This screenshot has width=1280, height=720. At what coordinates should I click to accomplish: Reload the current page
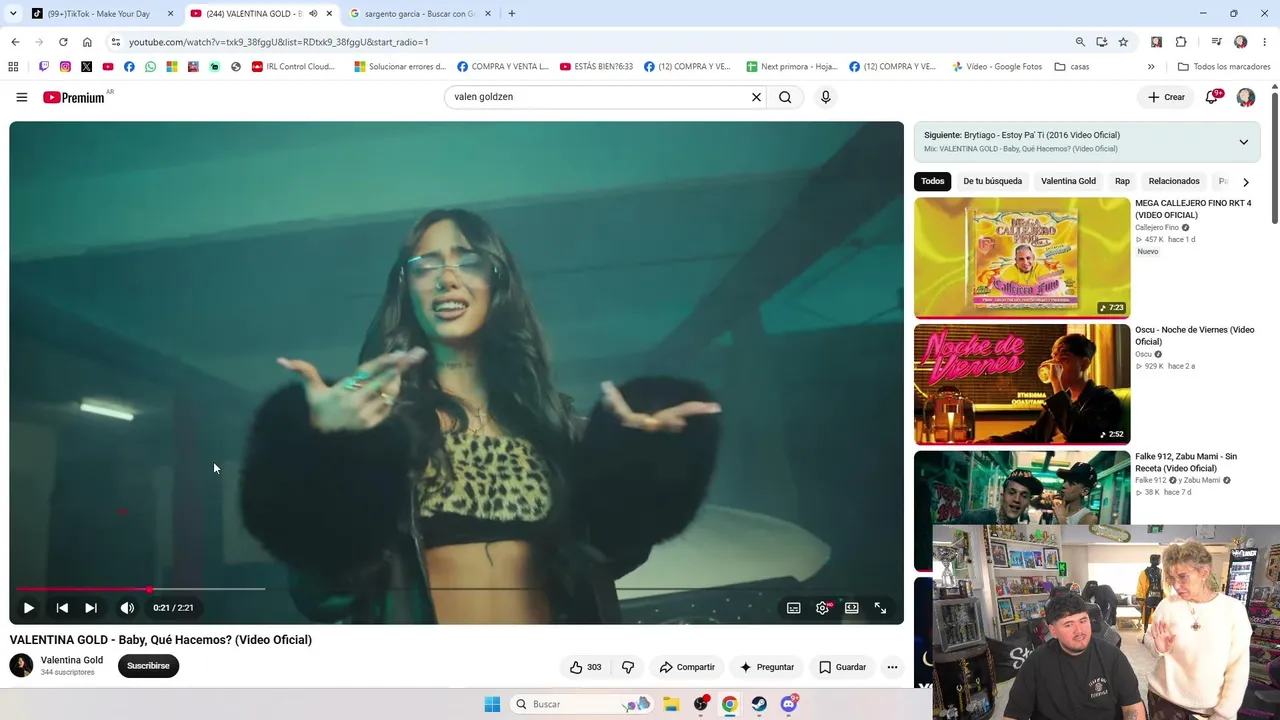pyautogui.click(x=63, y=42)
